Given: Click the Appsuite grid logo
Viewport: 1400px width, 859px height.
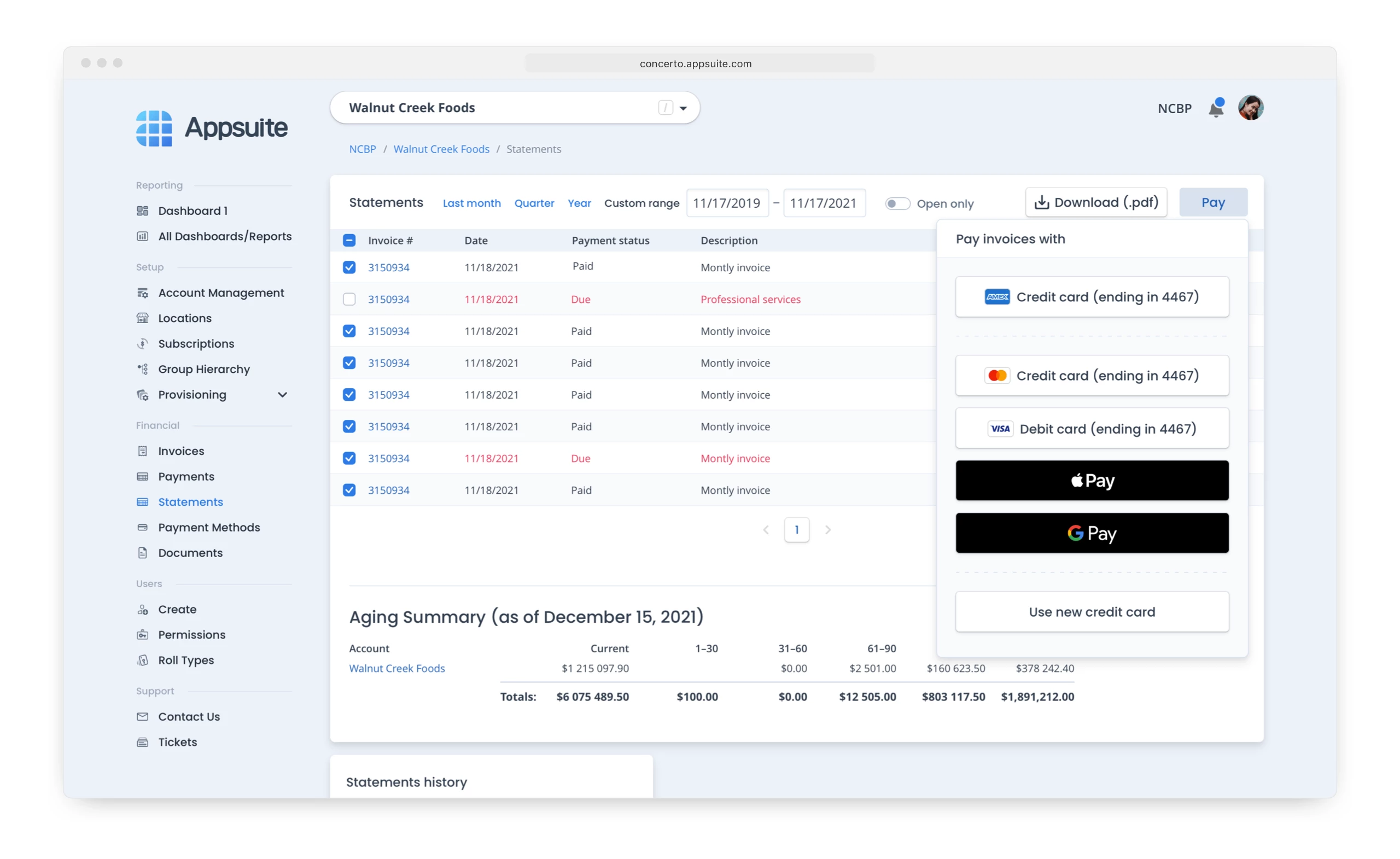Looking at the screenshot, I should (x=154, y=128).
